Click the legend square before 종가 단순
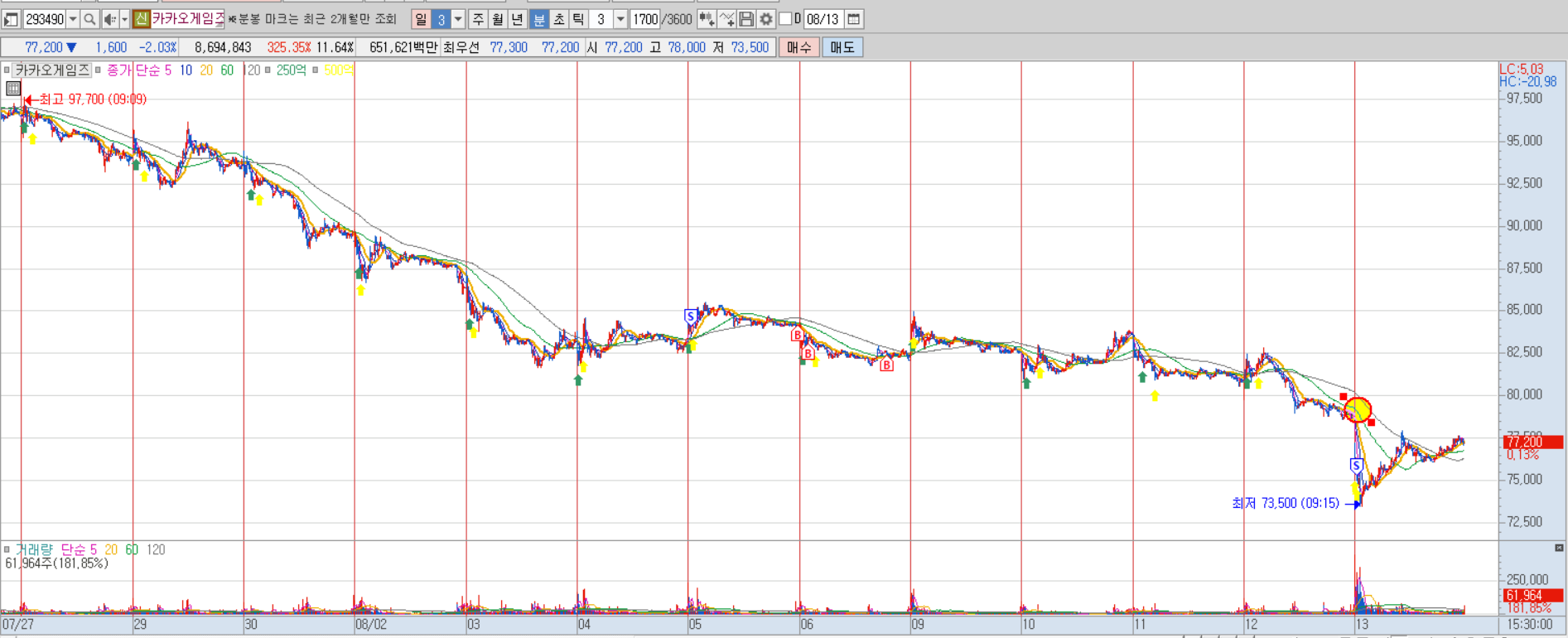 pyautogui.click(x=98, y=70)
